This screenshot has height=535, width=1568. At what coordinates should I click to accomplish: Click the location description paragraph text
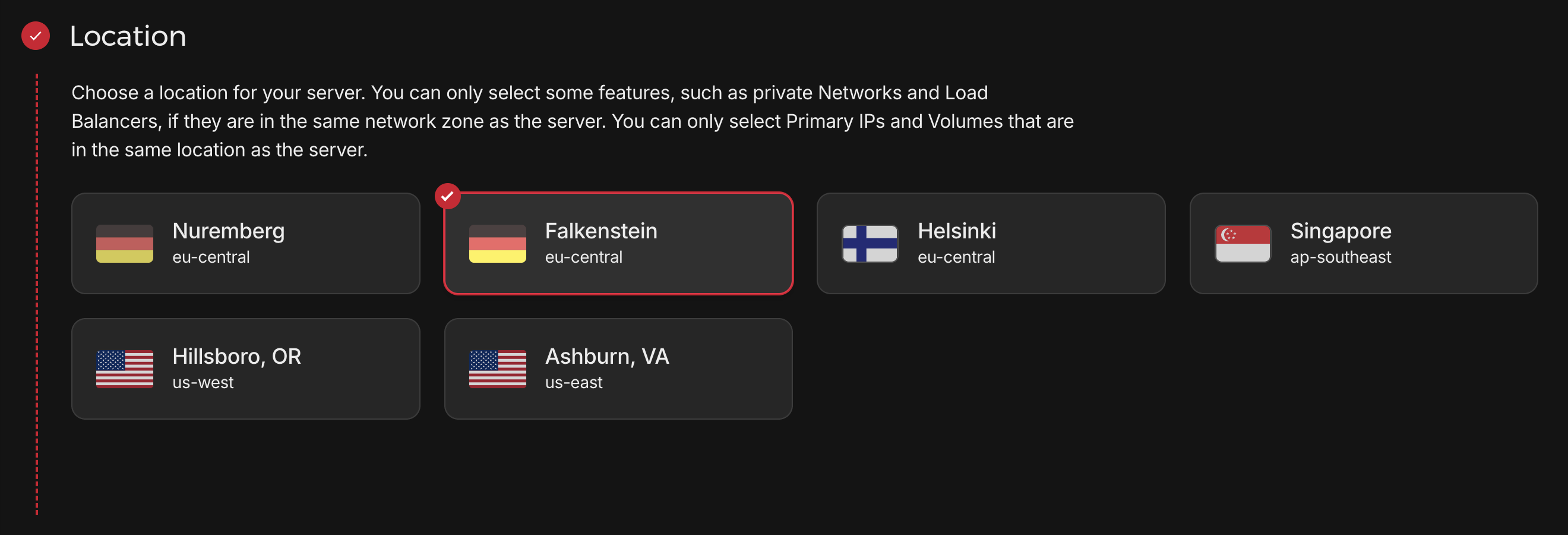point(572,121)
